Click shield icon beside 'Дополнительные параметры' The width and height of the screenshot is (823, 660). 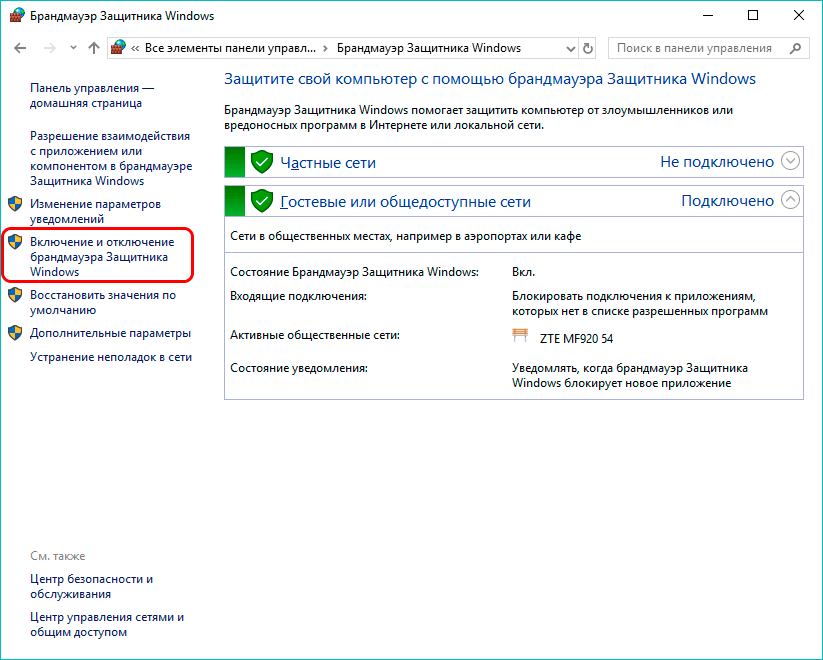click(15, 333)
